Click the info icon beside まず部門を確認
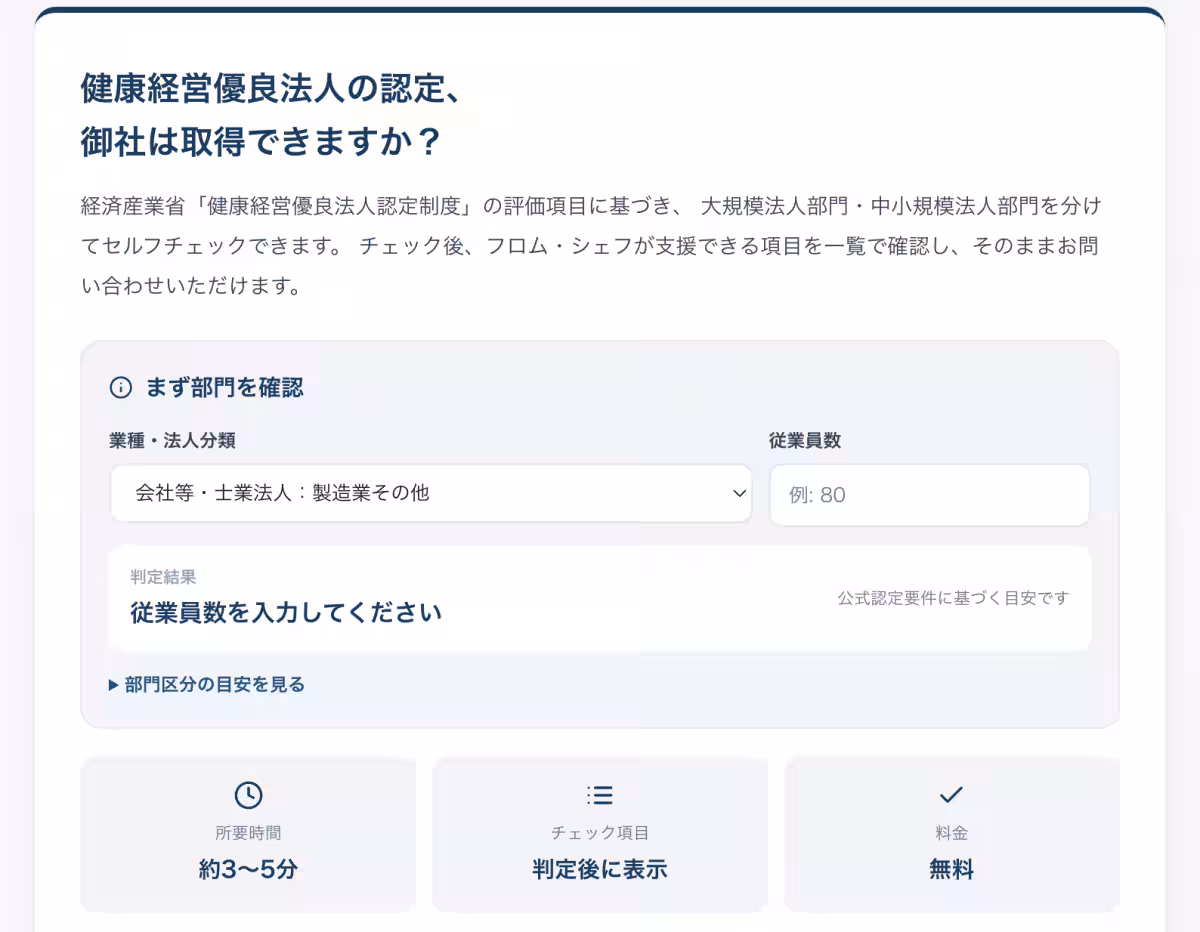Image resolution: width=1200 pixels, height=932 pixels. [121, 388]
